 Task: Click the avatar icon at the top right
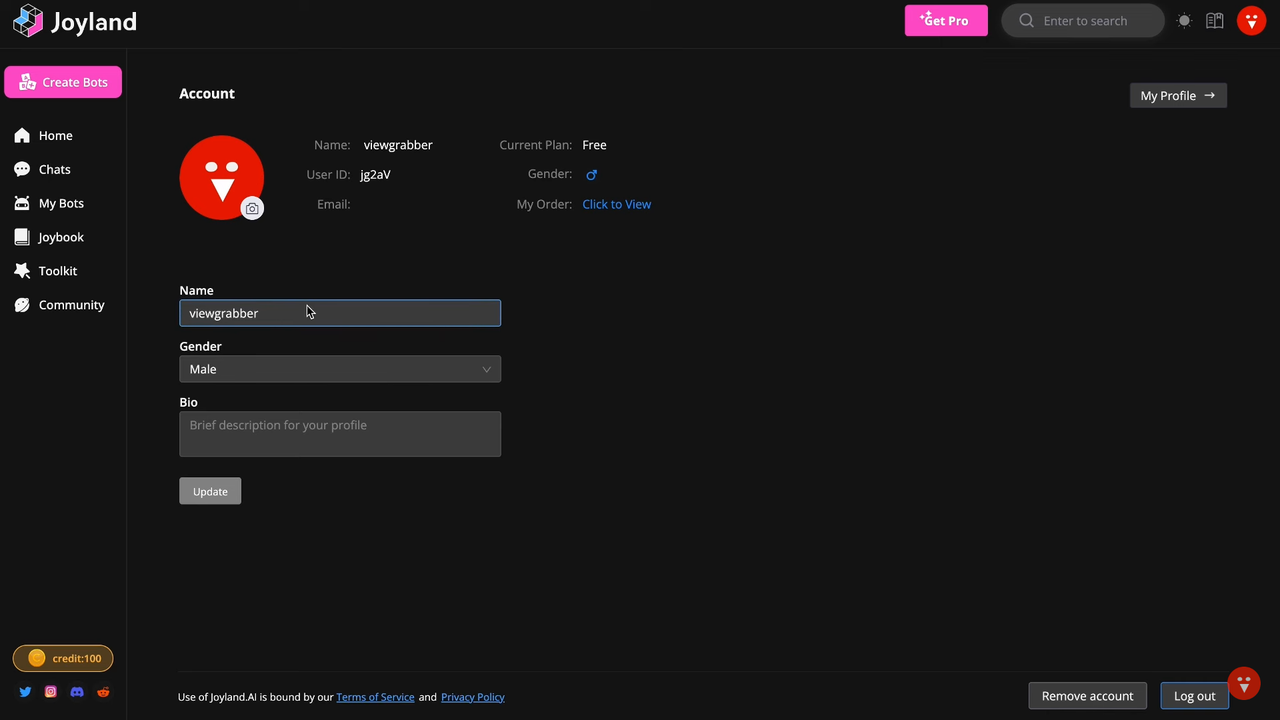(x=1251, y=20)
